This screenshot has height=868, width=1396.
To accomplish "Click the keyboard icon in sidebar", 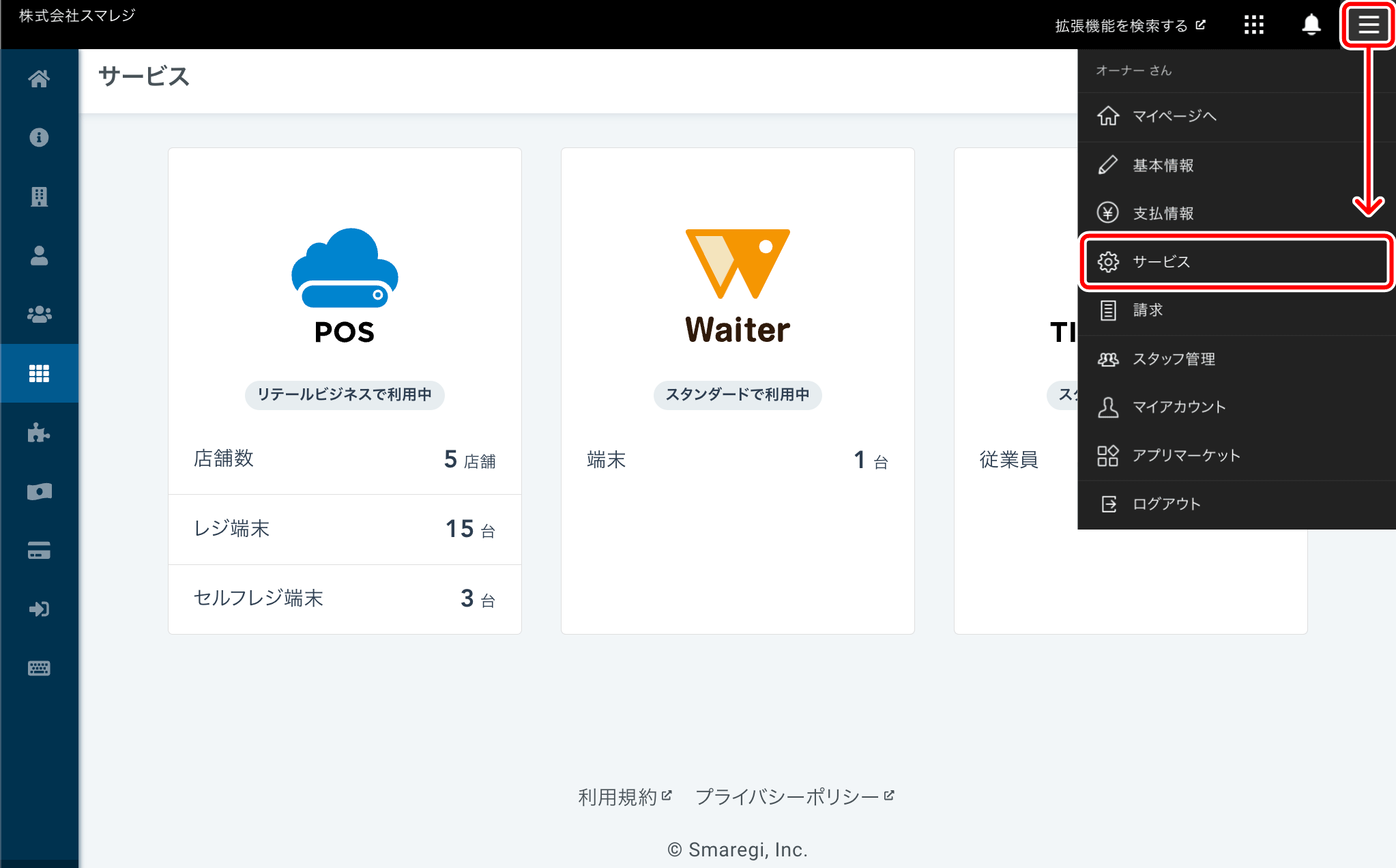I will tap(39, 668).
